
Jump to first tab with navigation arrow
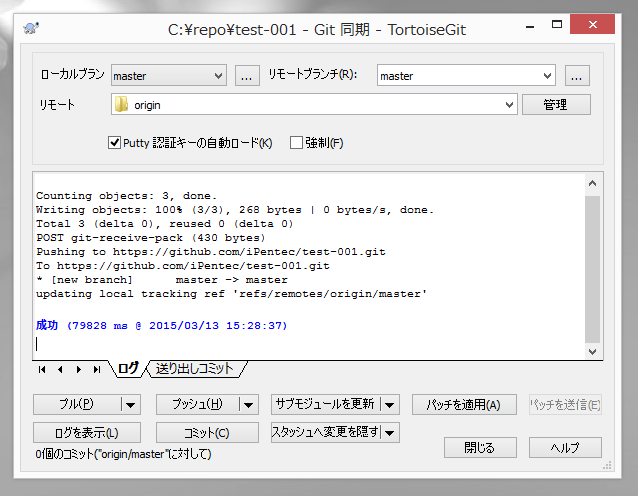coord(42,369)
